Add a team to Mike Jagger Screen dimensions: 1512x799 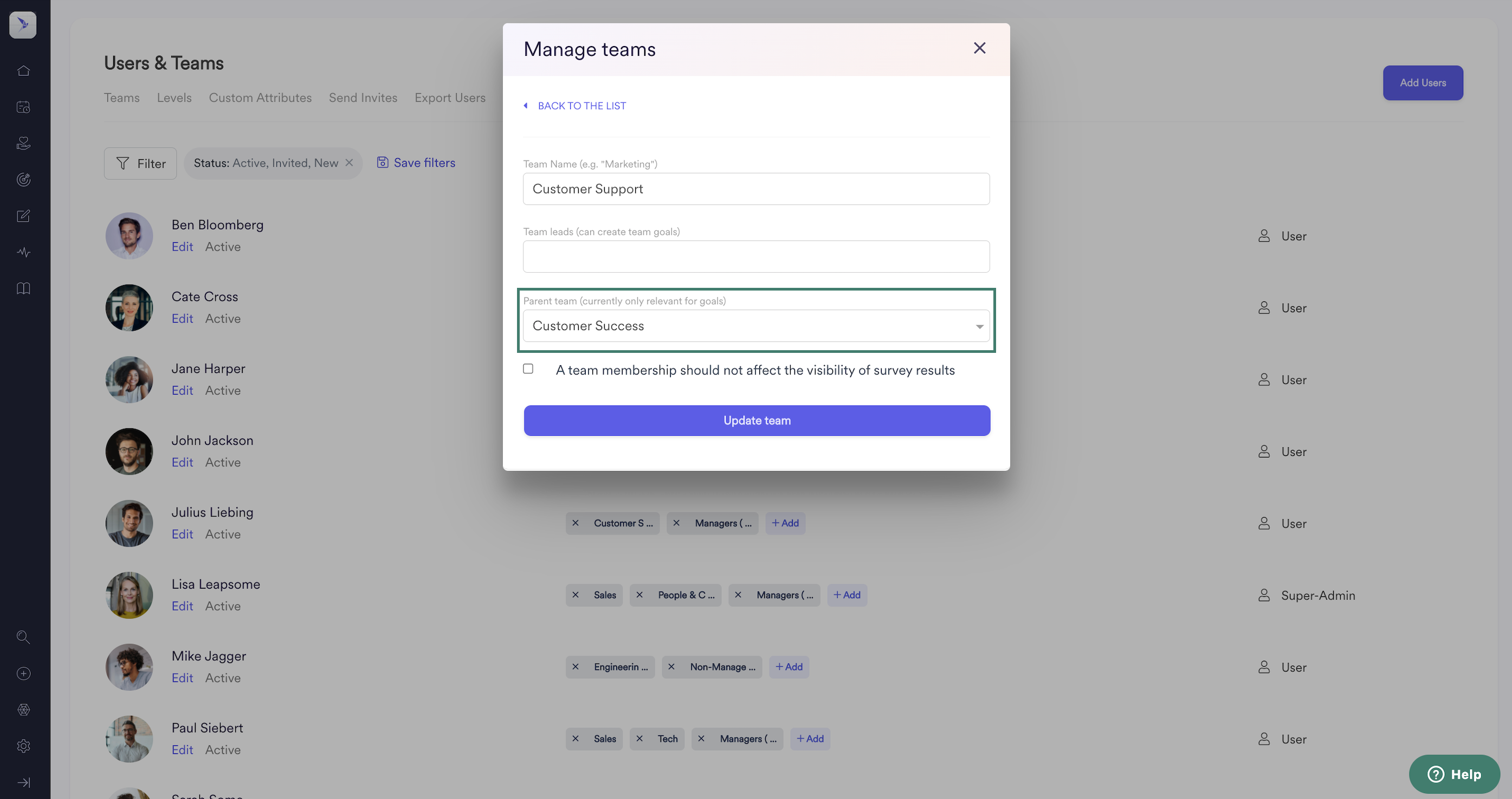tap(789, 667)
